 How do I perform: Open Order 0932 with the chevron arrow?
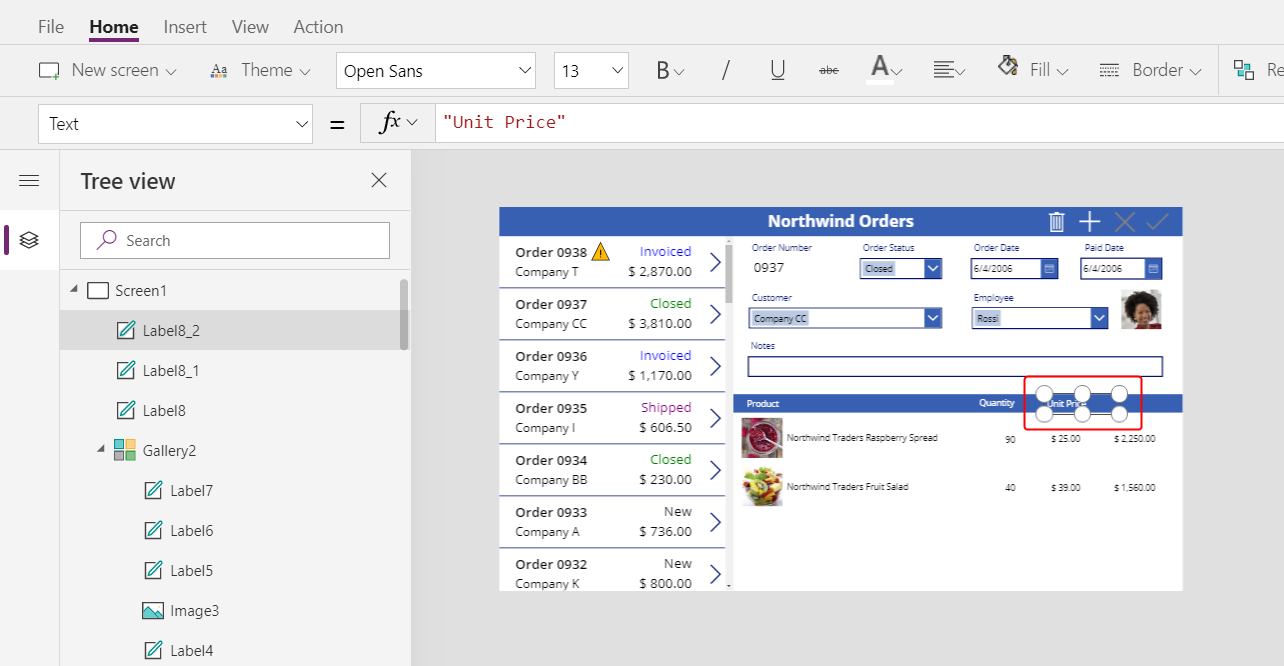[715, 574]
